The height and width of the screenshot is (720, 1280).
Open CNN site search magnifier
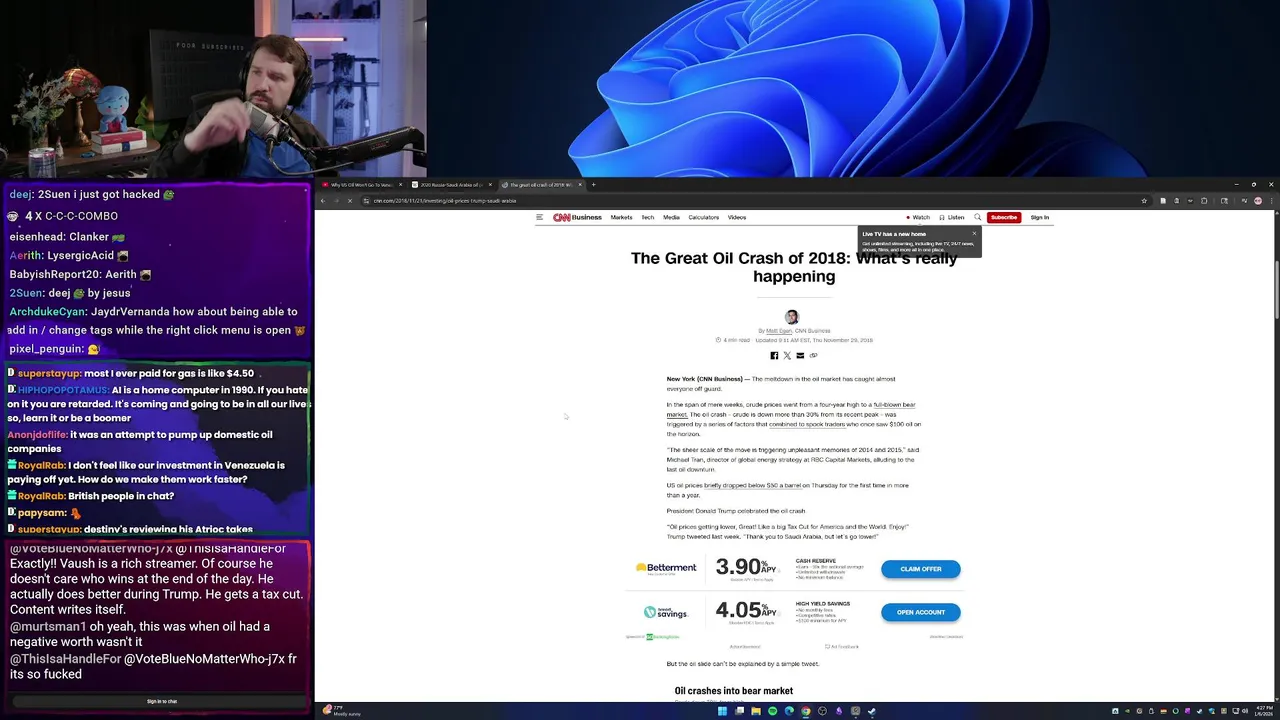point(978,217)
